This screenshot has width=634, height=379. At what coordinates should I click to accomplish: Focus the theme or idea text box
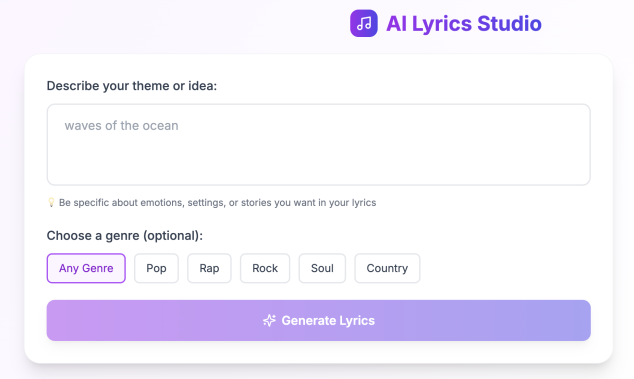tap(319, 145)
